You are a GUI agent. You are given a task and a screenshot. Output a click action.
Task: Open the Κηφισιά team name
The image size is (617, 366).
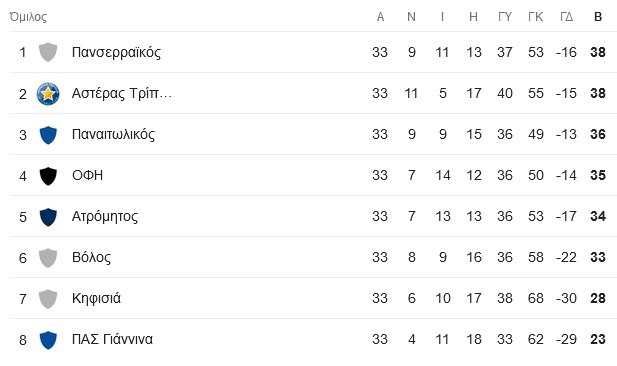point(96,298)
